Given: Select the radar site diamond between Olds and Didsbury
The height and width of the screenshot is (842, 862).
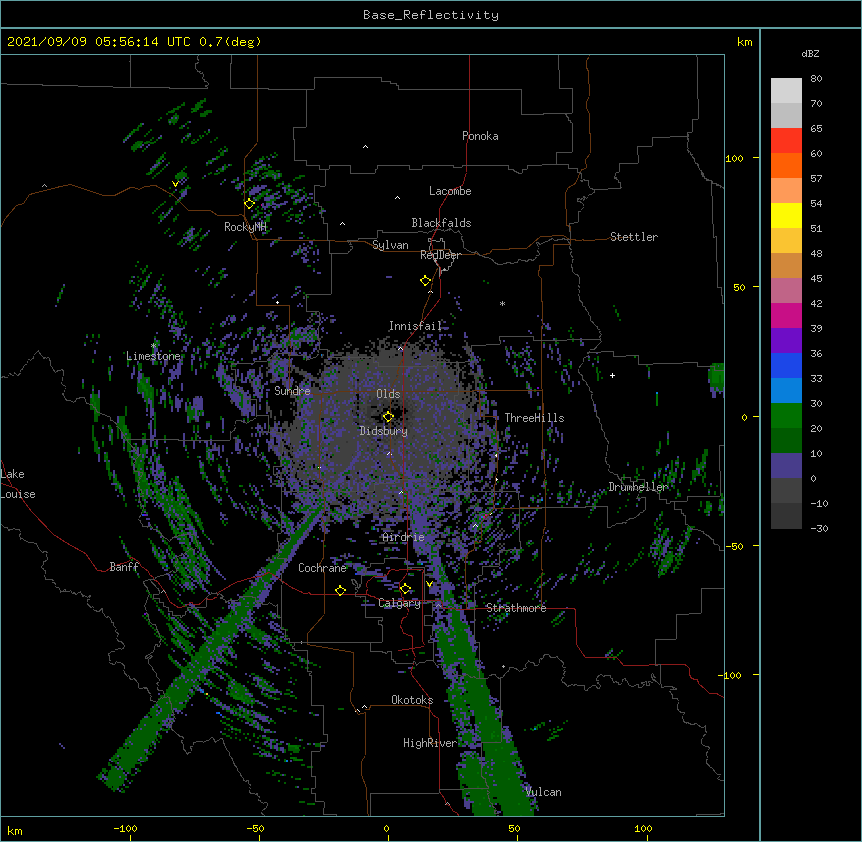Looking at the screenshot, I should tap(388, 417).
